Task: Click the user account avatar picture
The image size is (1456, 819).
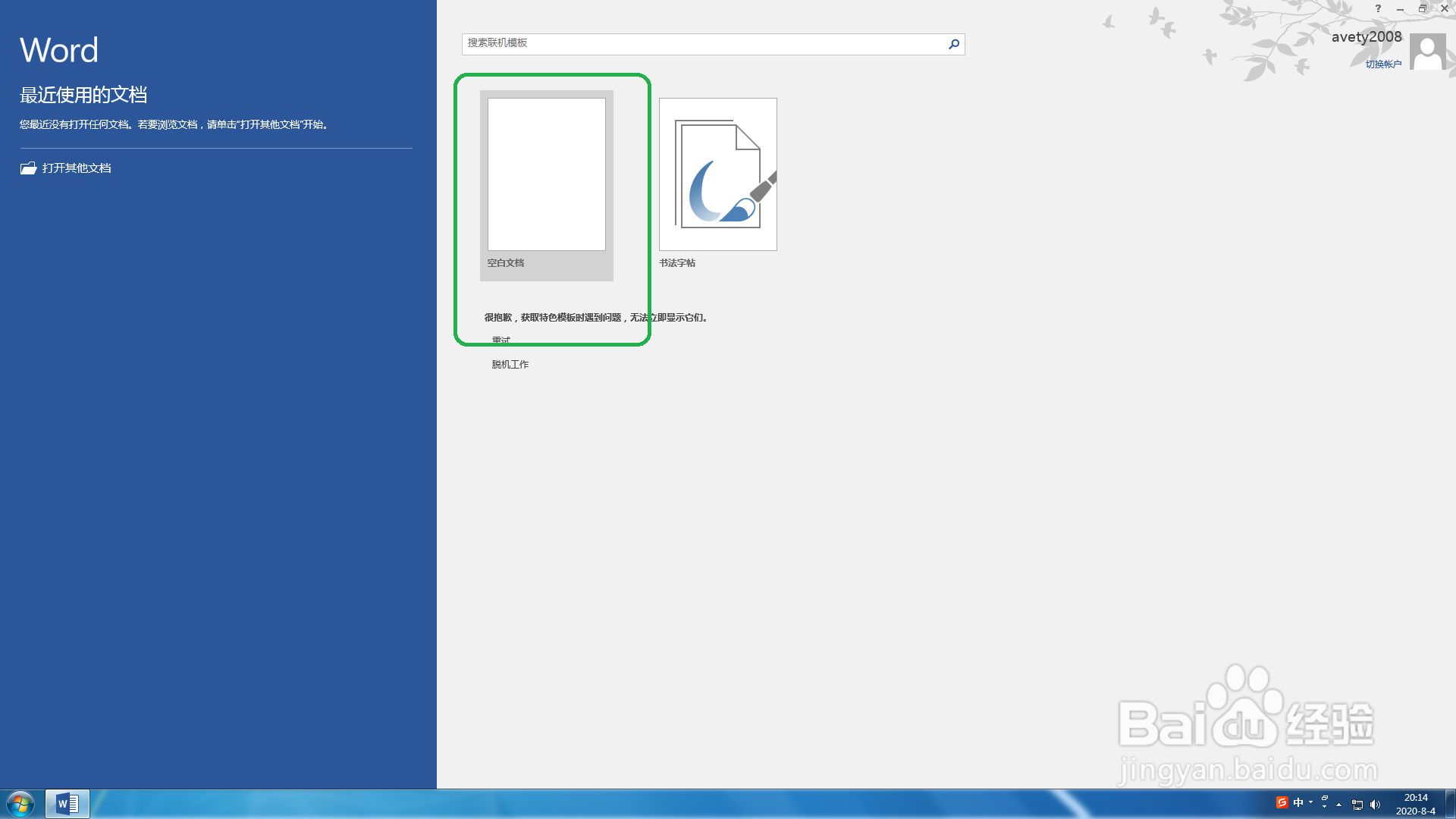Action: 1428,52
